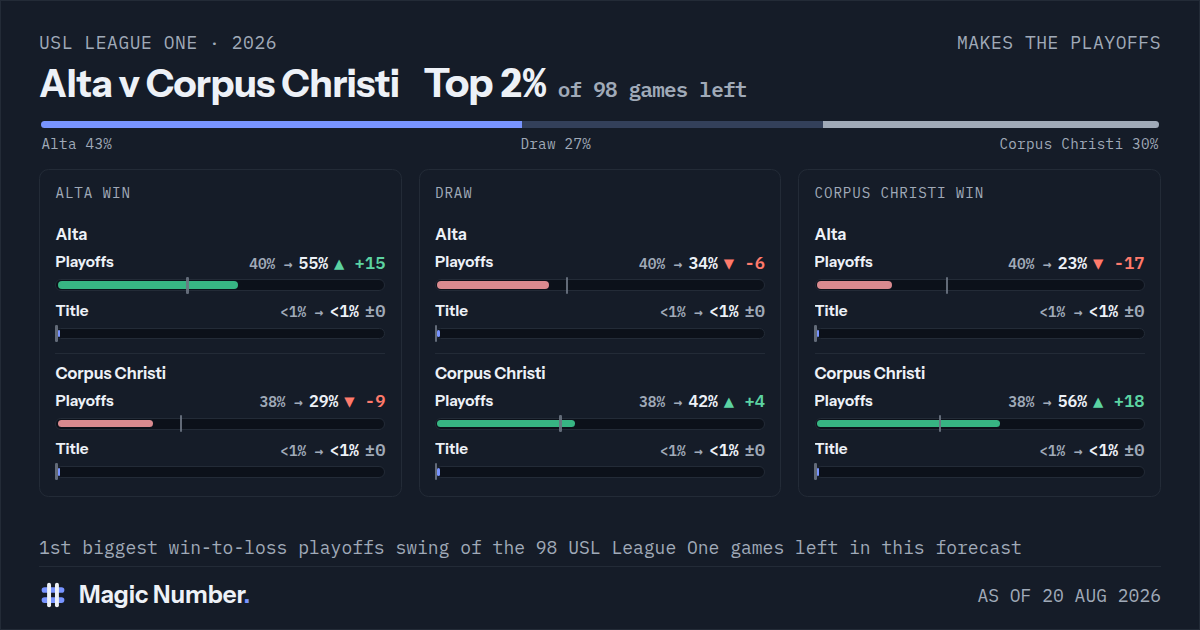Click the Alta v Corpus Christi headline
The width and height of the screenshot is (1200, 630).
[220, 84]
